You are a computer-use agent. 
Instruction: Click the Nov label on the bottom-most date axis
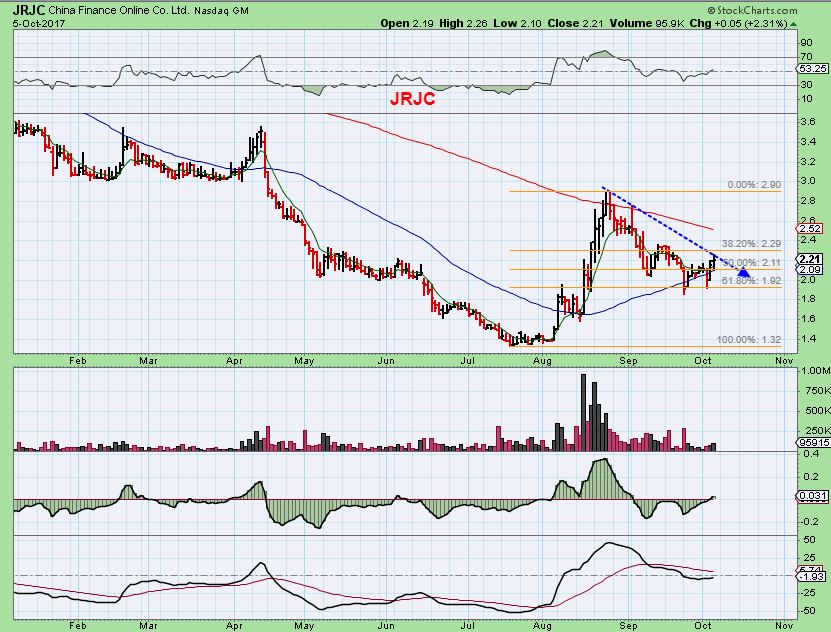784,626
